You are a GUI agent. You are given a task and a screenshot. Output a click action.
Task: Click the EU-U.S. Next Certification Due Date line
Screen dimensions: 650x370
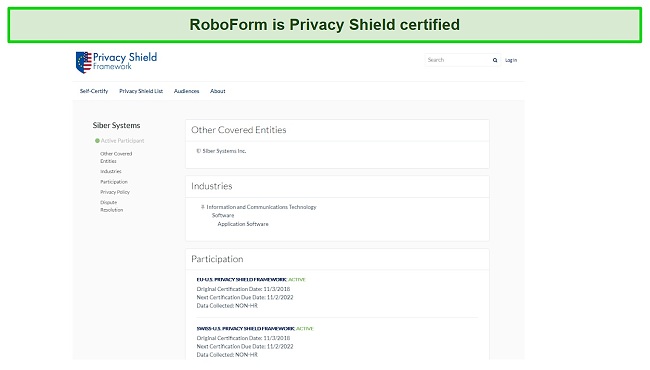coord(245,297)
